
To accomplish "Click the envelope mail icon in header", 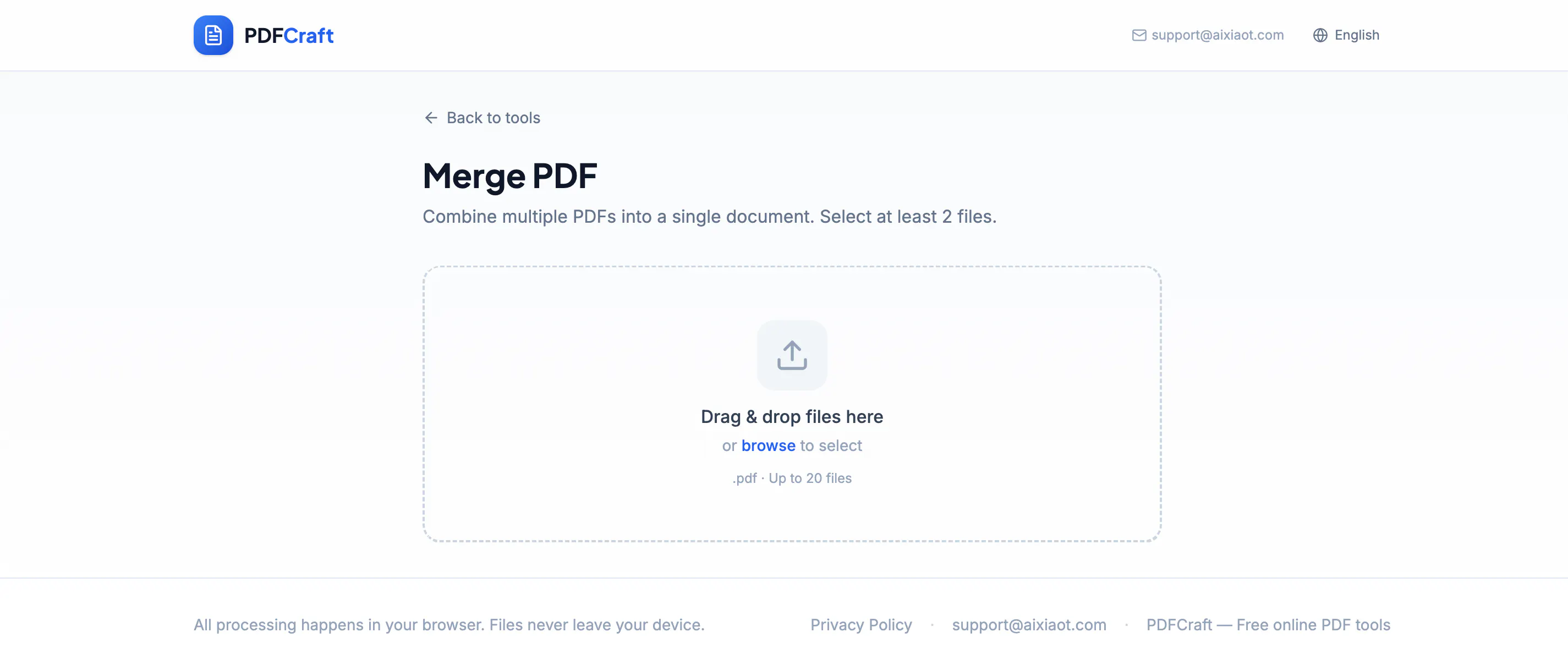I will coord(1138,35).
